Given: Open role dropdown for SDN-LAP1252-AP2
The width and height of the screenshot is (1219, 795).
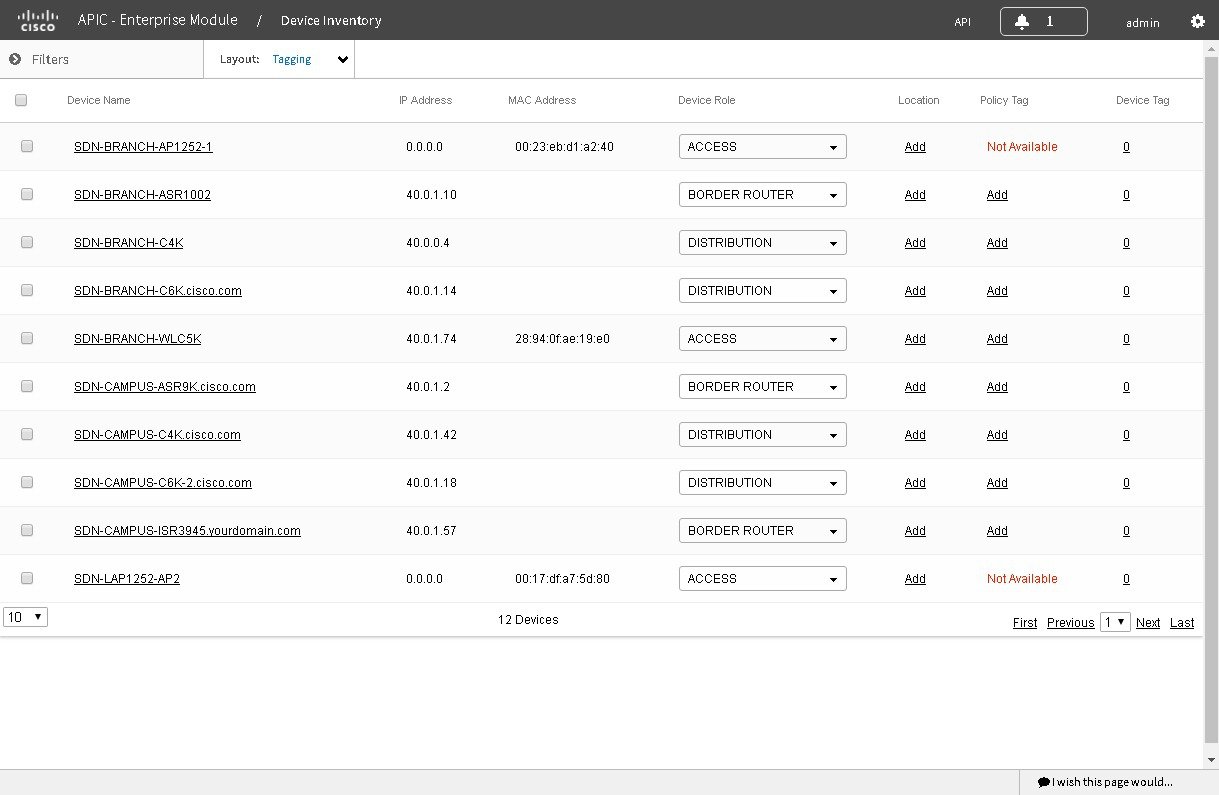Looking at the screenshot, I should point(762,579).
